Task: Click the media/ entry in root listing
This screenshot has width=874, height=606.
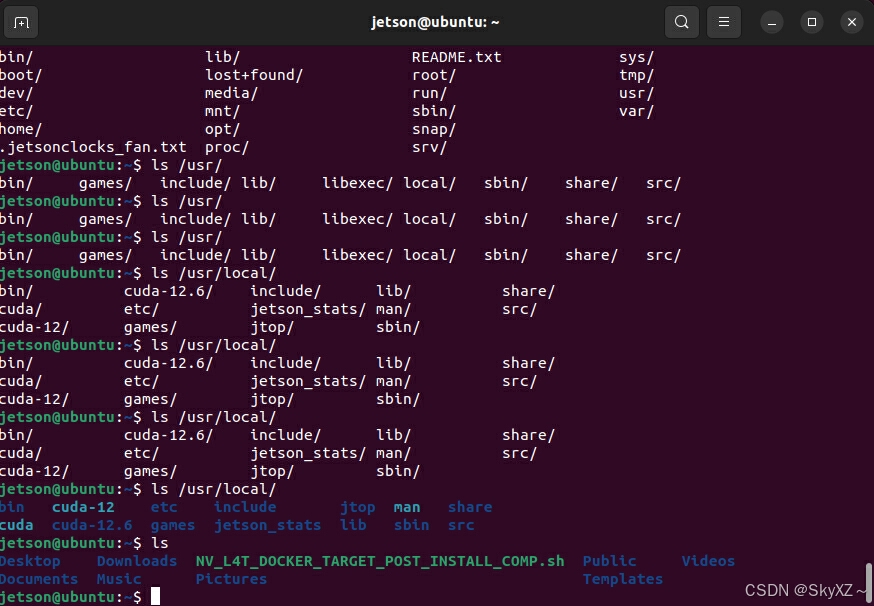Action: pos(231,93)
